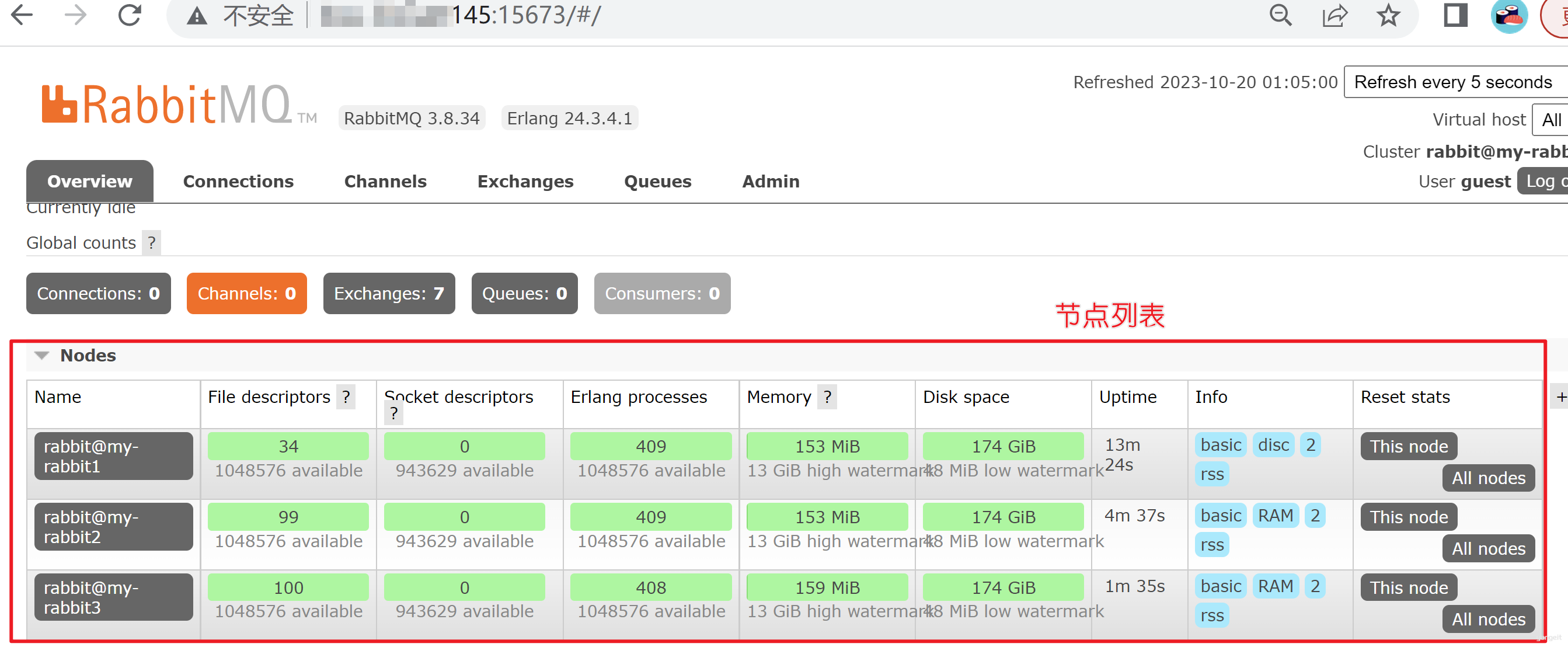Click the rss tag on rabbit3 row

click(x=1212, y=615)
